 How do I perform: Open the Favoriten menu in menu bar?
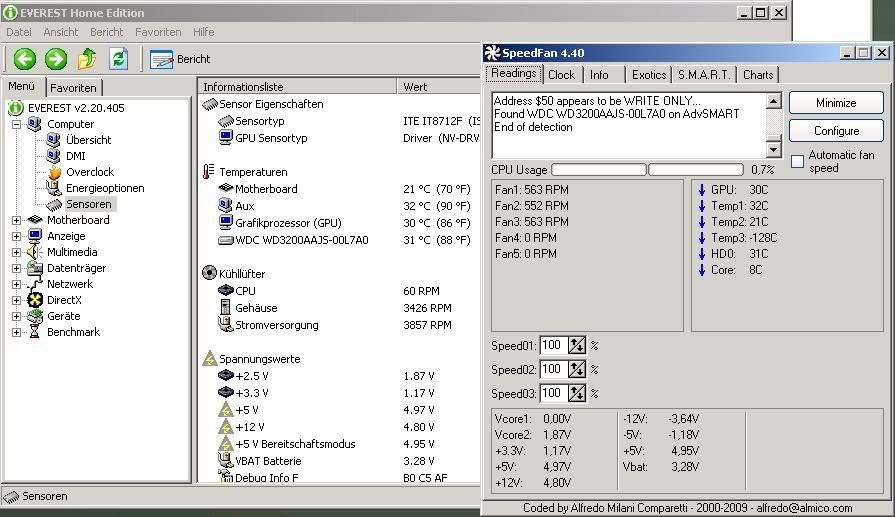[158, 33]
